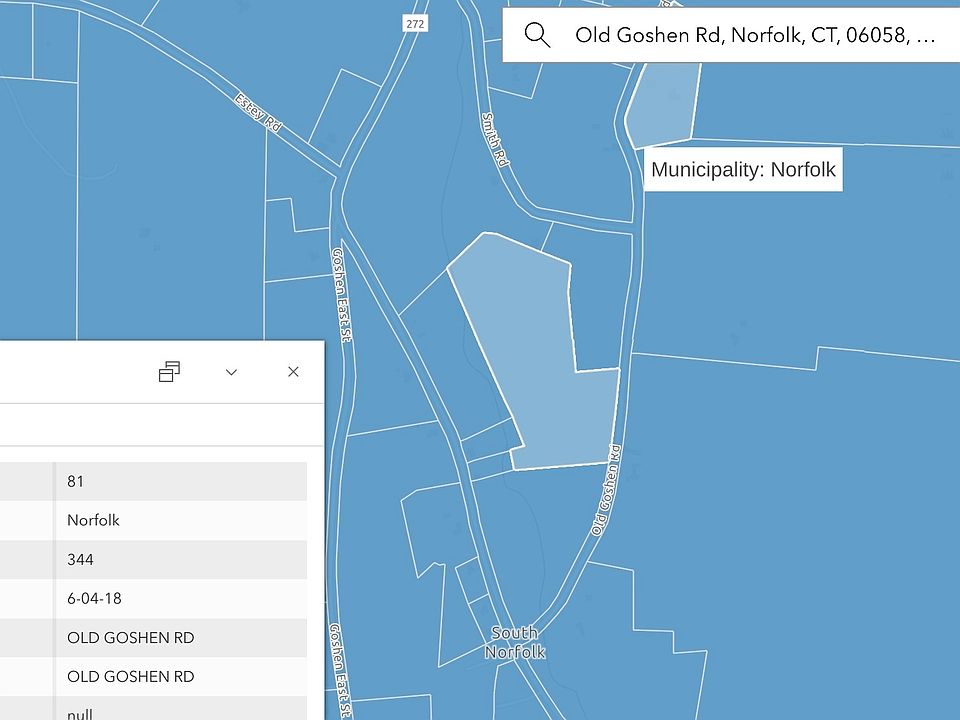Click the Municipality: Norfolk tooltip
Screen dimensions: 960x720
tap(743, 170)
